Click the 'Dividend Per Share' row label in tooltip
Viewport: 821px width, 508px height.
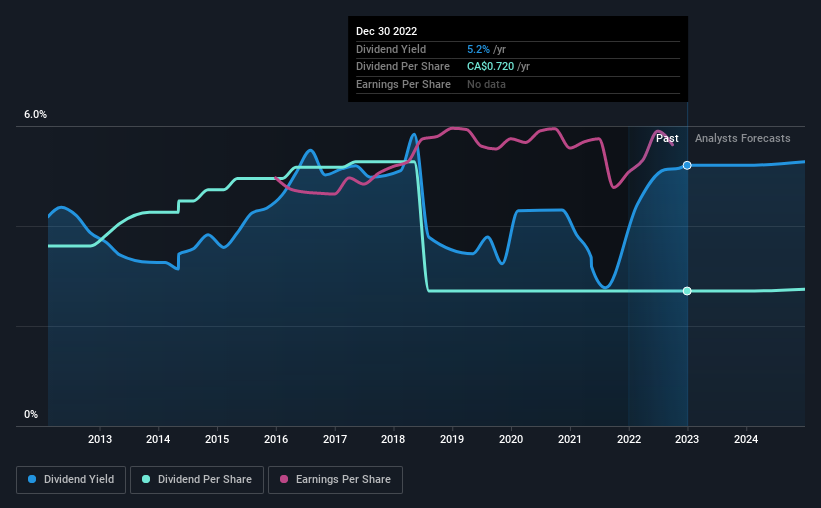403,67
